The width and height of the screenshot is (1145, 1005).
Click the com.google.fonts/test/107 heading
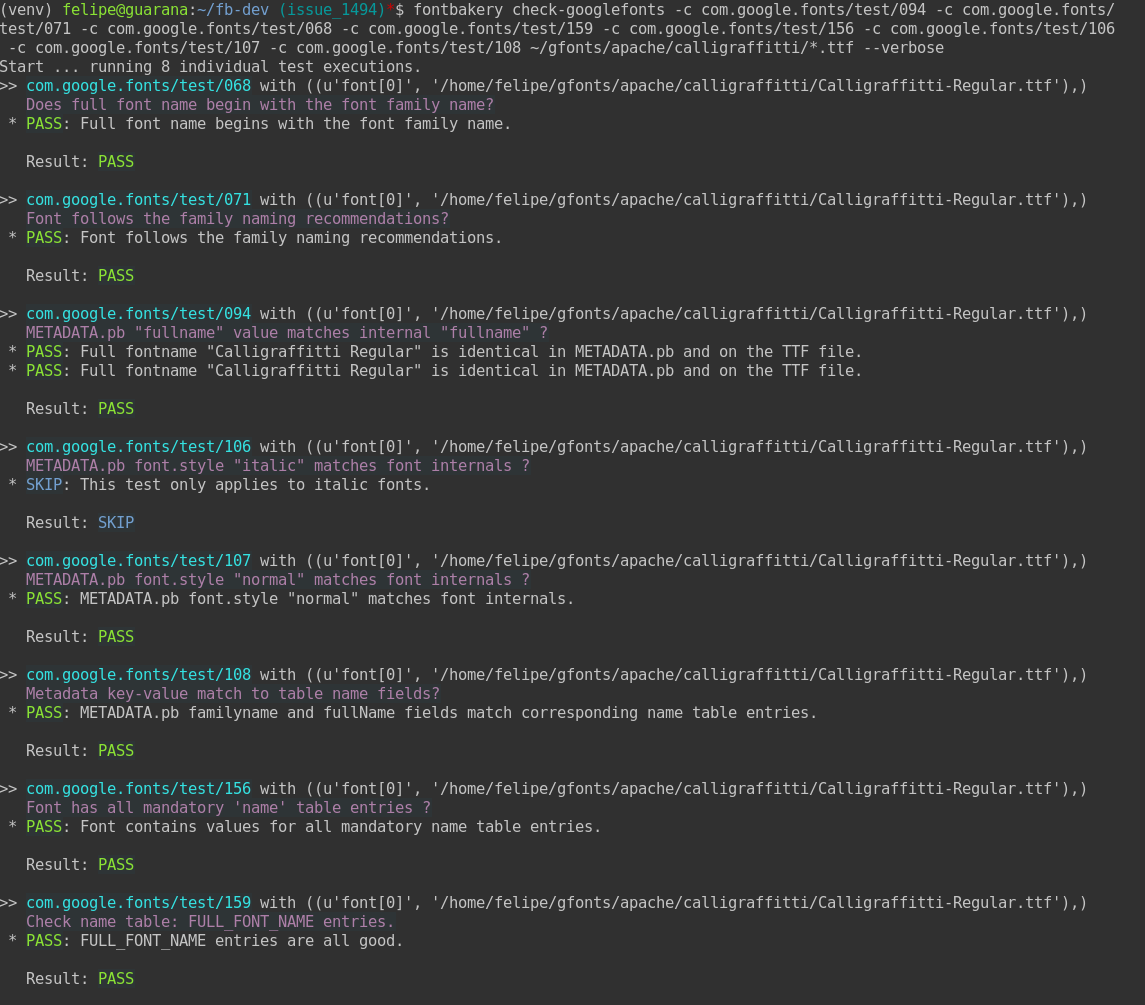point(138,560)
